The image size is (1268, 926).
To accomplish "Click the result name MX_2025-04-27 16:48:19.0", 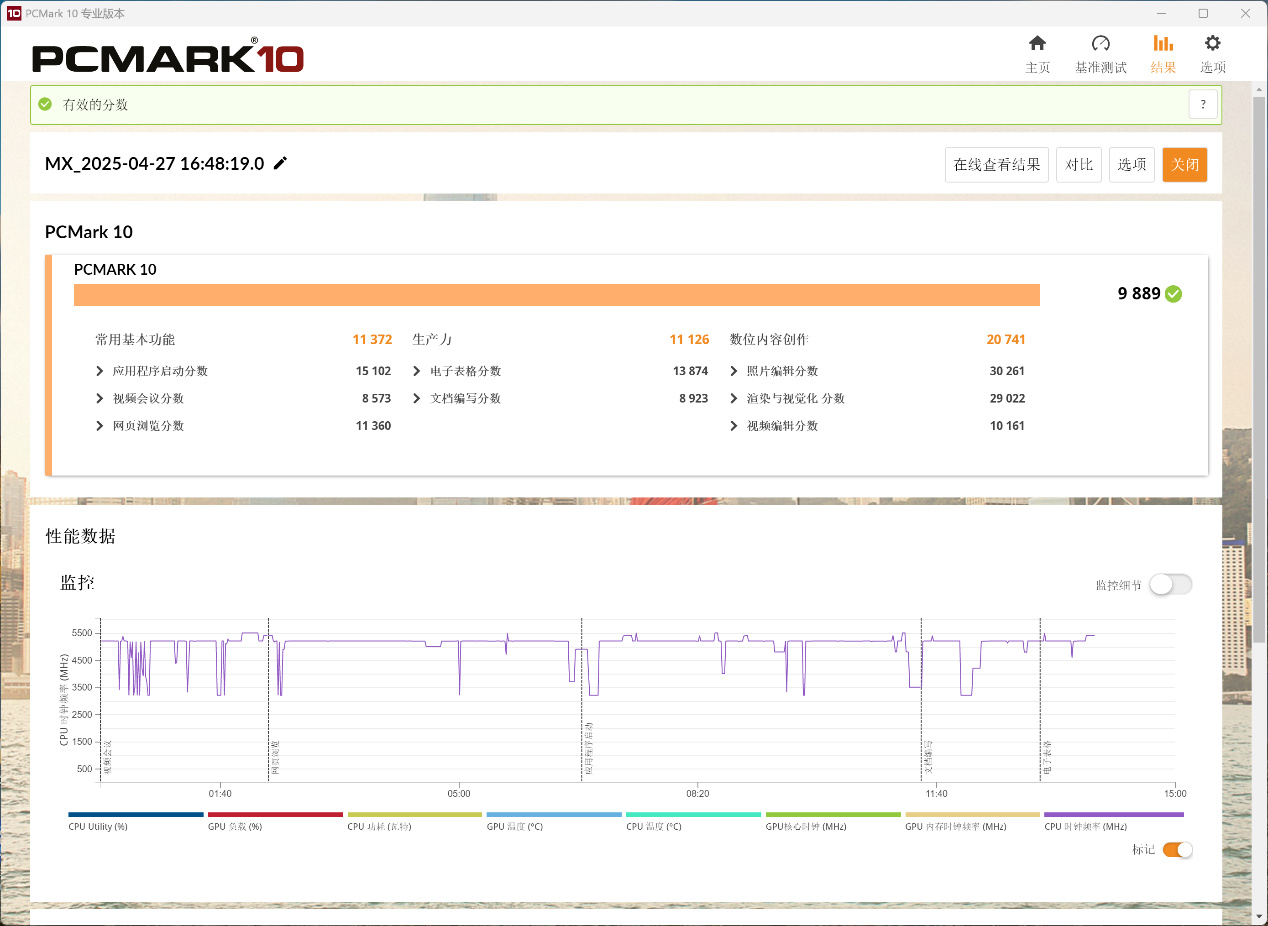I will [x=155, y=164].
